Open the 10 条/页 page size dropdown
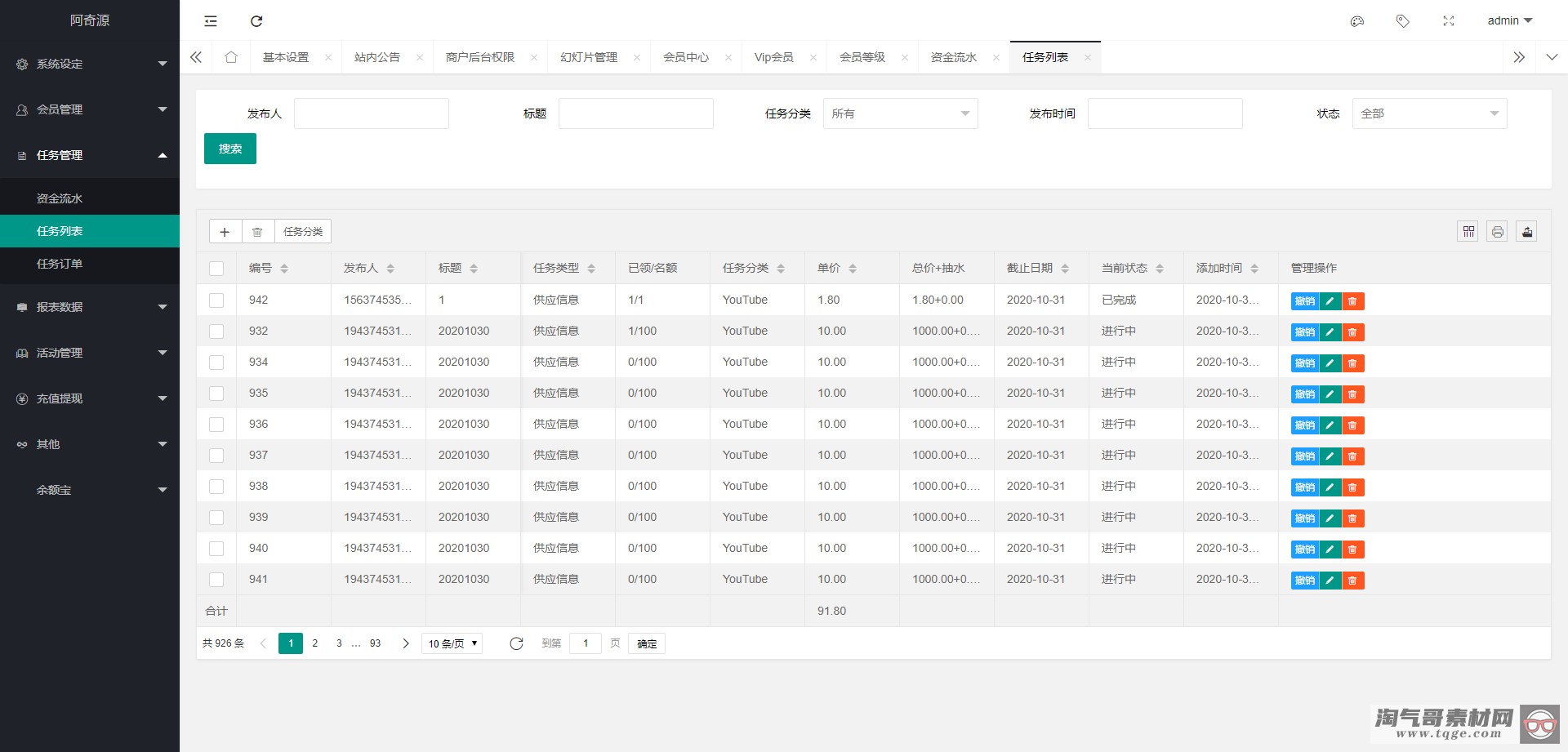1568x752 pixels. [x=452, y=643]
